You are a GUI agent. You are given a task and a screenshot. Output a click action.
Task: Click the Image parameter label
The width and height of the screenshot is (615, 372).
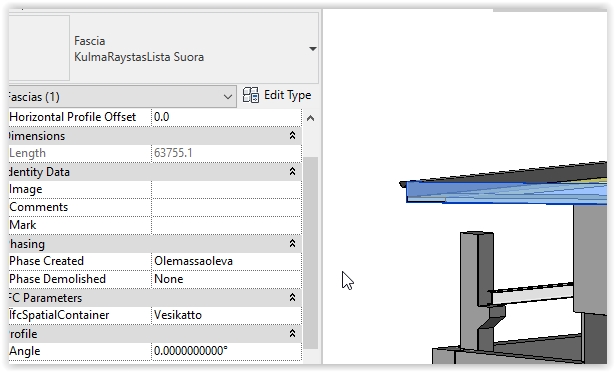pyautogui.click(x=25, y=190)
